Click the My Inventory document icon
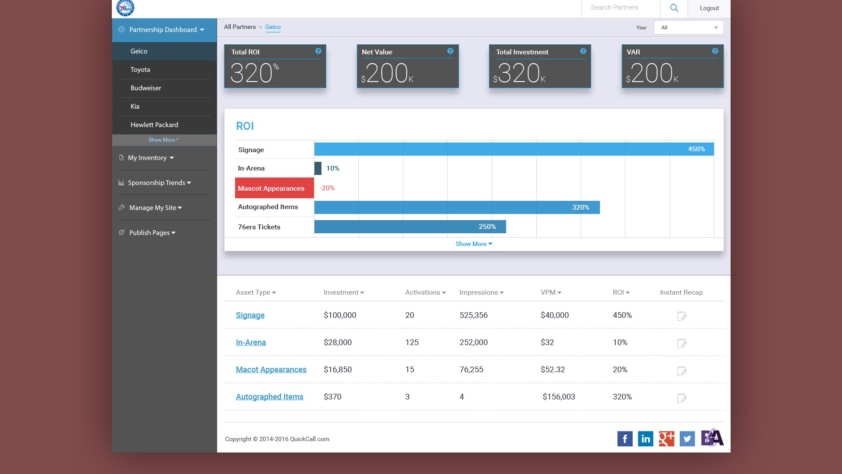Screen dimensions: 842x474 pyautogui.click(x=121, y=157)
